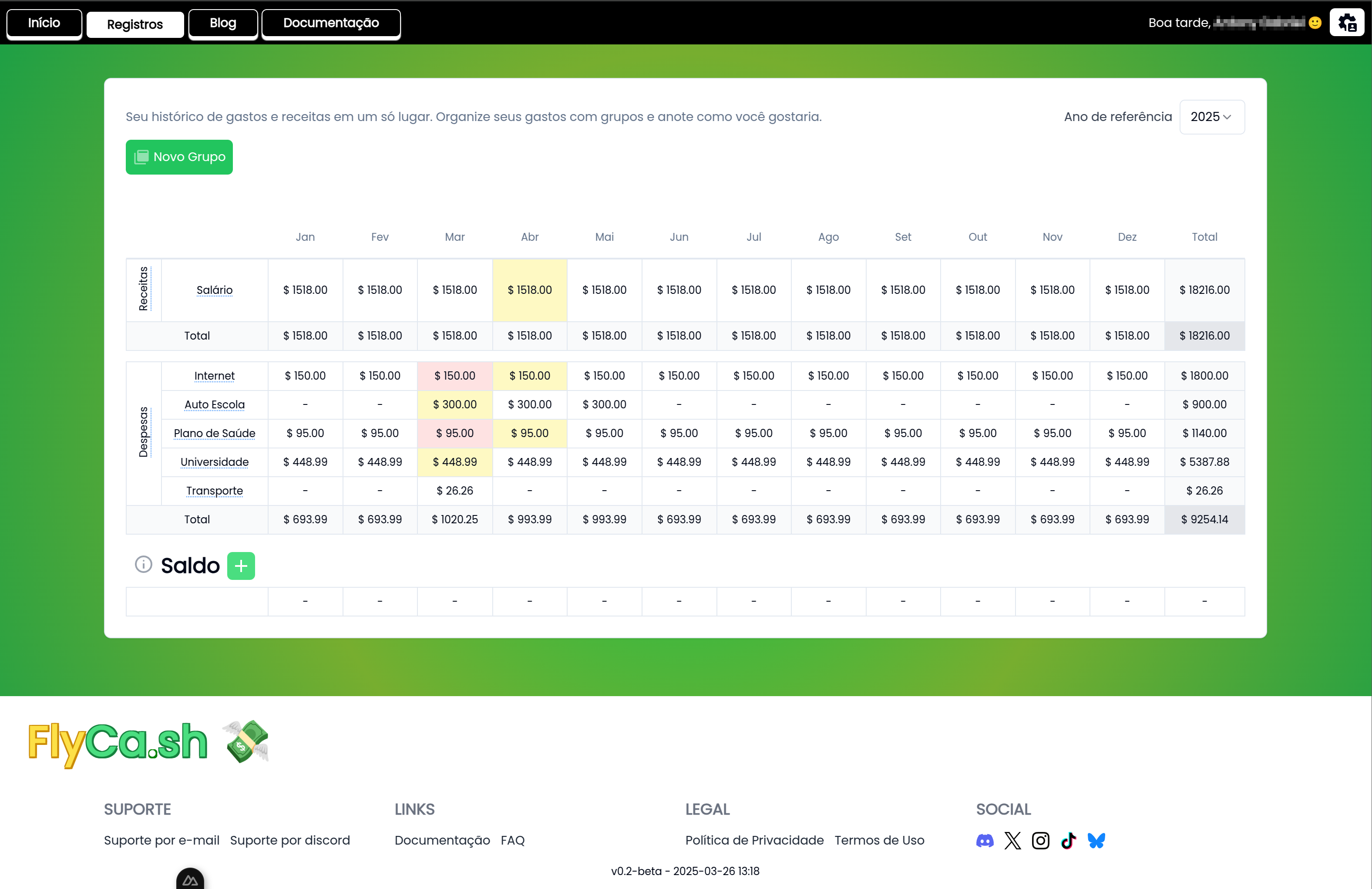This screenshot has height=889, width=1372.
Task: Select the Internet row total $ 1800.00
Action: click(x=1204, y=376)
